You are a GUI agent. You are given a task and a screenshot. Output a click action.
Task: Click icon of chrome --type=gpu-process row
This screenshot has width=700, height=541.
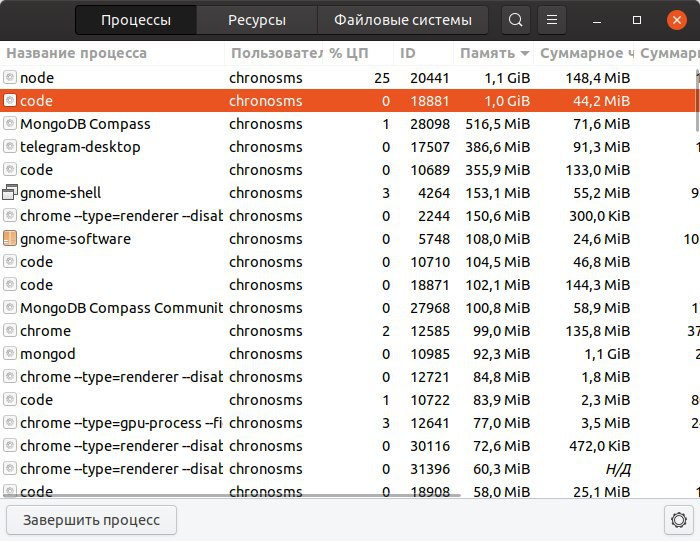10,422
